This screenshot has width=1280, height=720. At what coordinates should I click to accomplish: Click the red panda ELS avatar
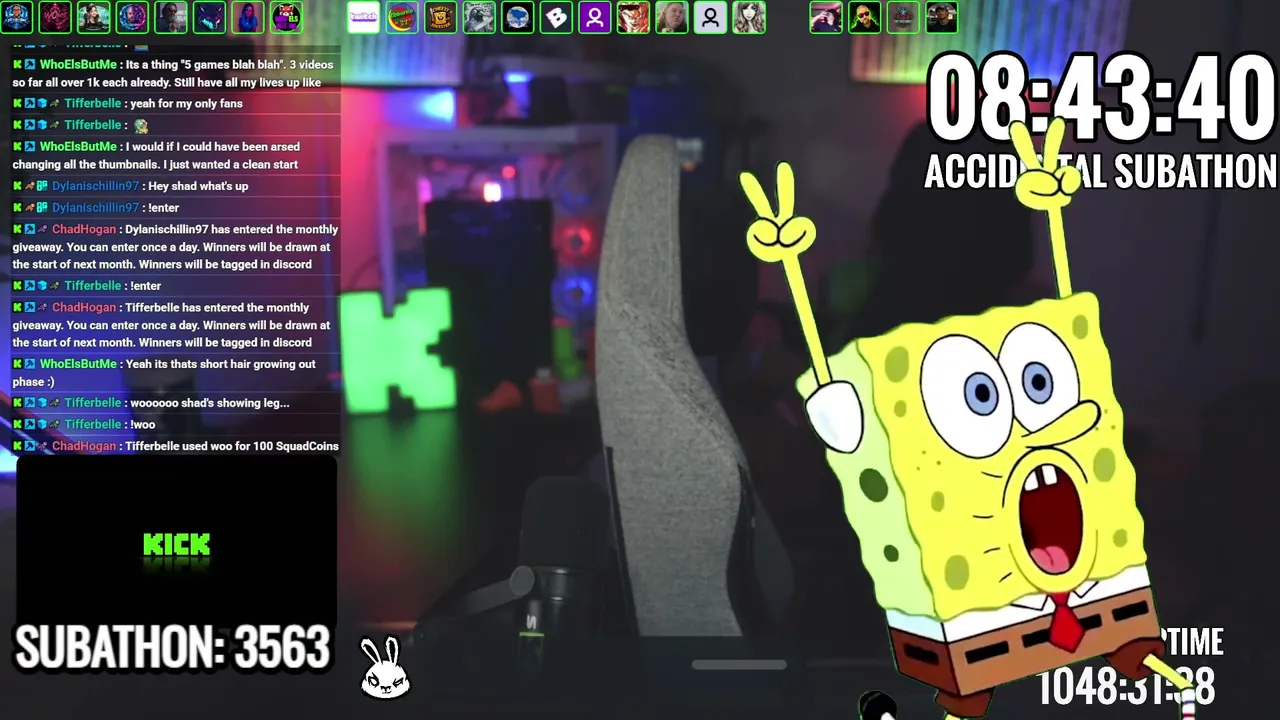(x=286, y=17)
